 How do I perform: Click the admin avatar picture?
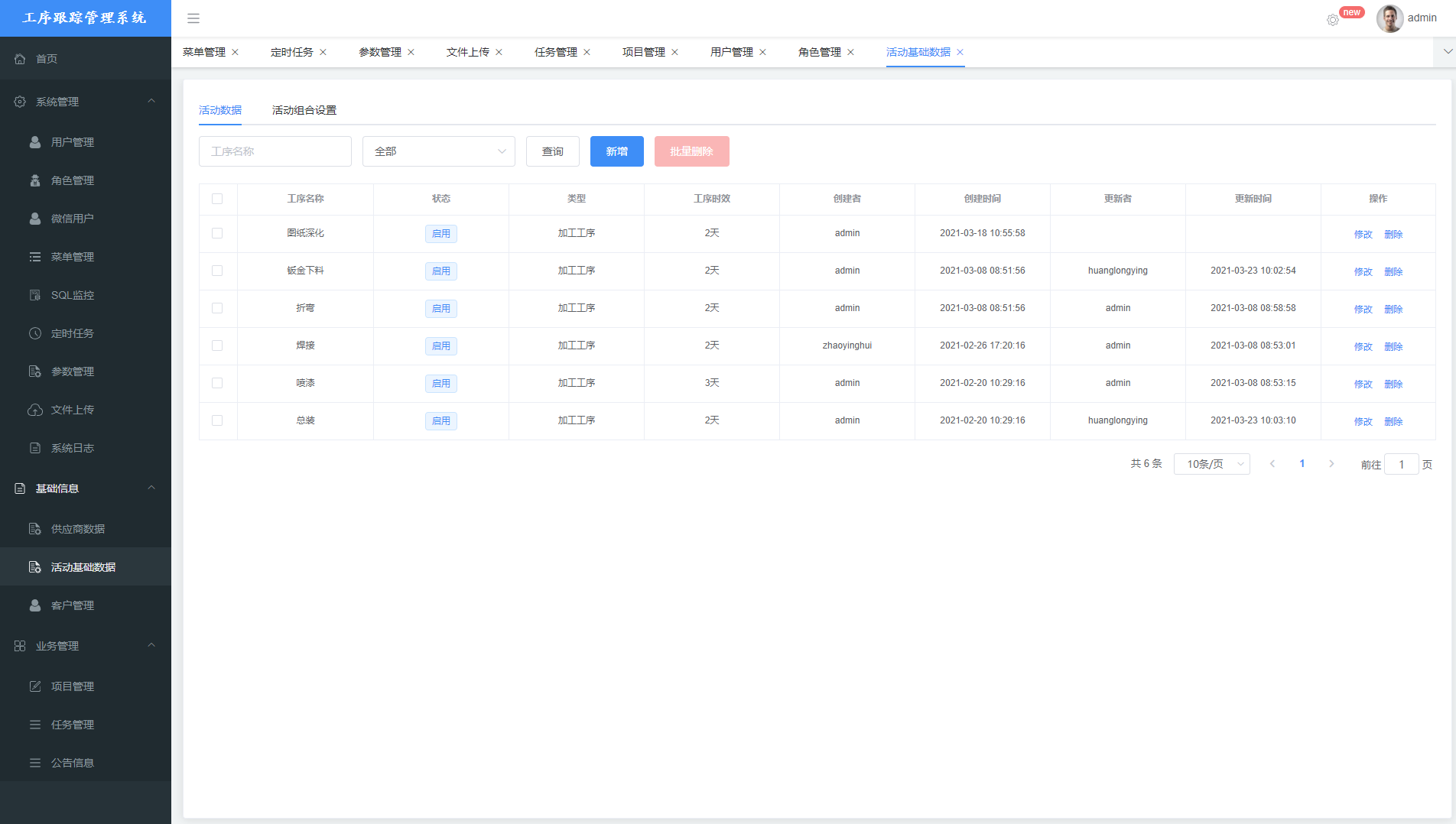pyautogui.click(x=1389, y=18)
